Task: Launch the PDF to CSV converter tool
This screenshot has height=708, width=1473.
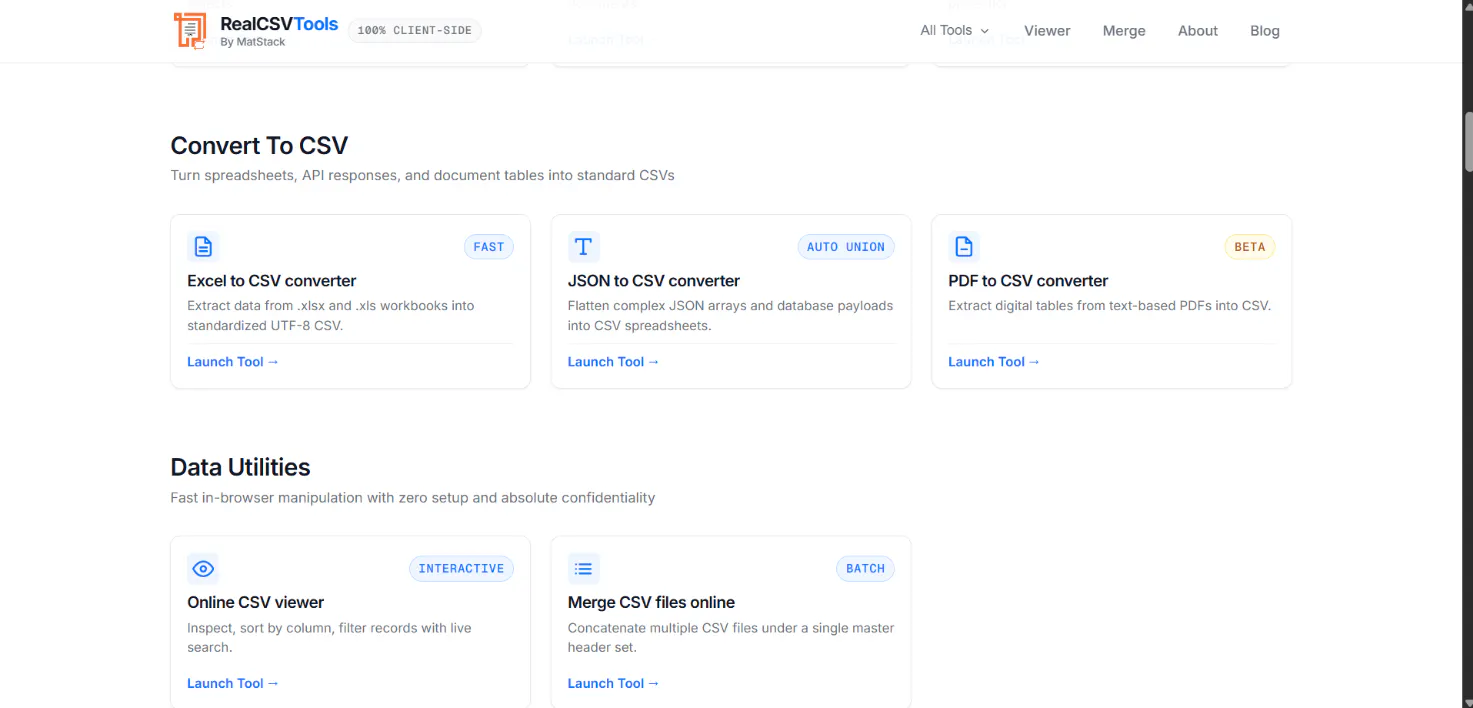Action: pyautogui.click(x=994, y=362)
